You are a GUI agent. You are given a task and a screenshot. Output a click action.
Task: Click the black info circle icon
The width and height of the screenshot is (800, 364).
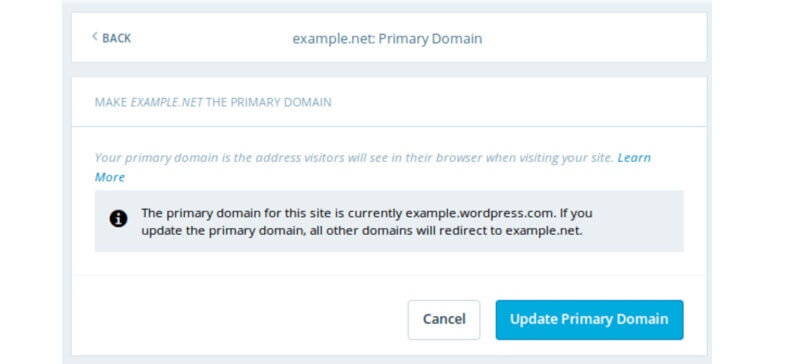(118, 219)
